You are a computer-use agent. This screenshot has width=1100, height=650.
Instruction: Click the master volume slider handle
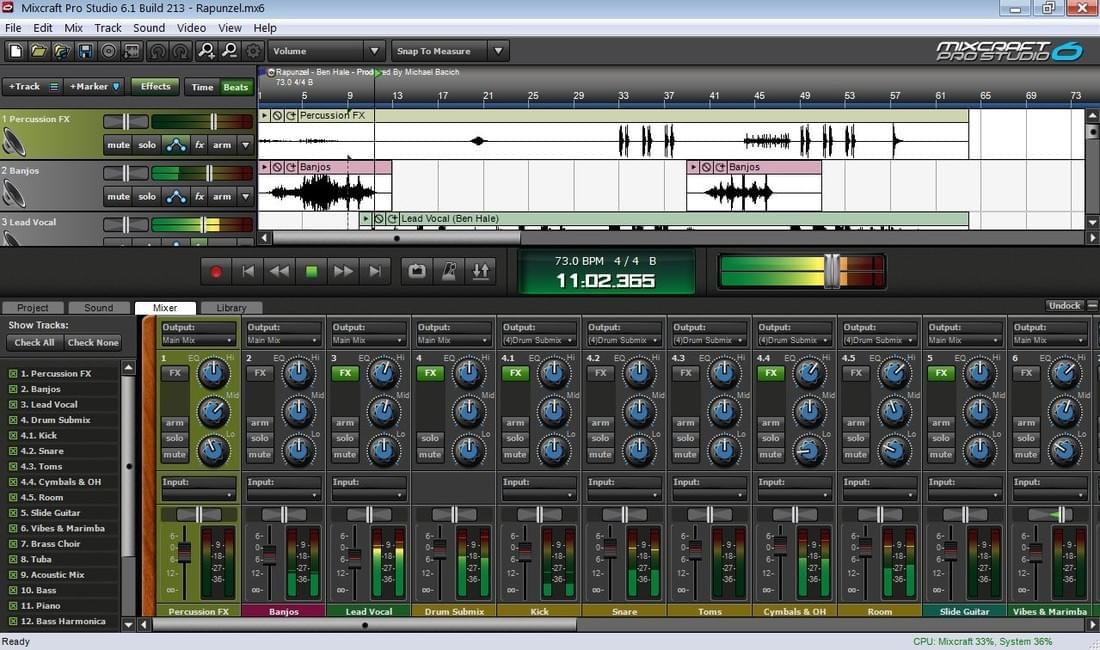coord(832,271)
